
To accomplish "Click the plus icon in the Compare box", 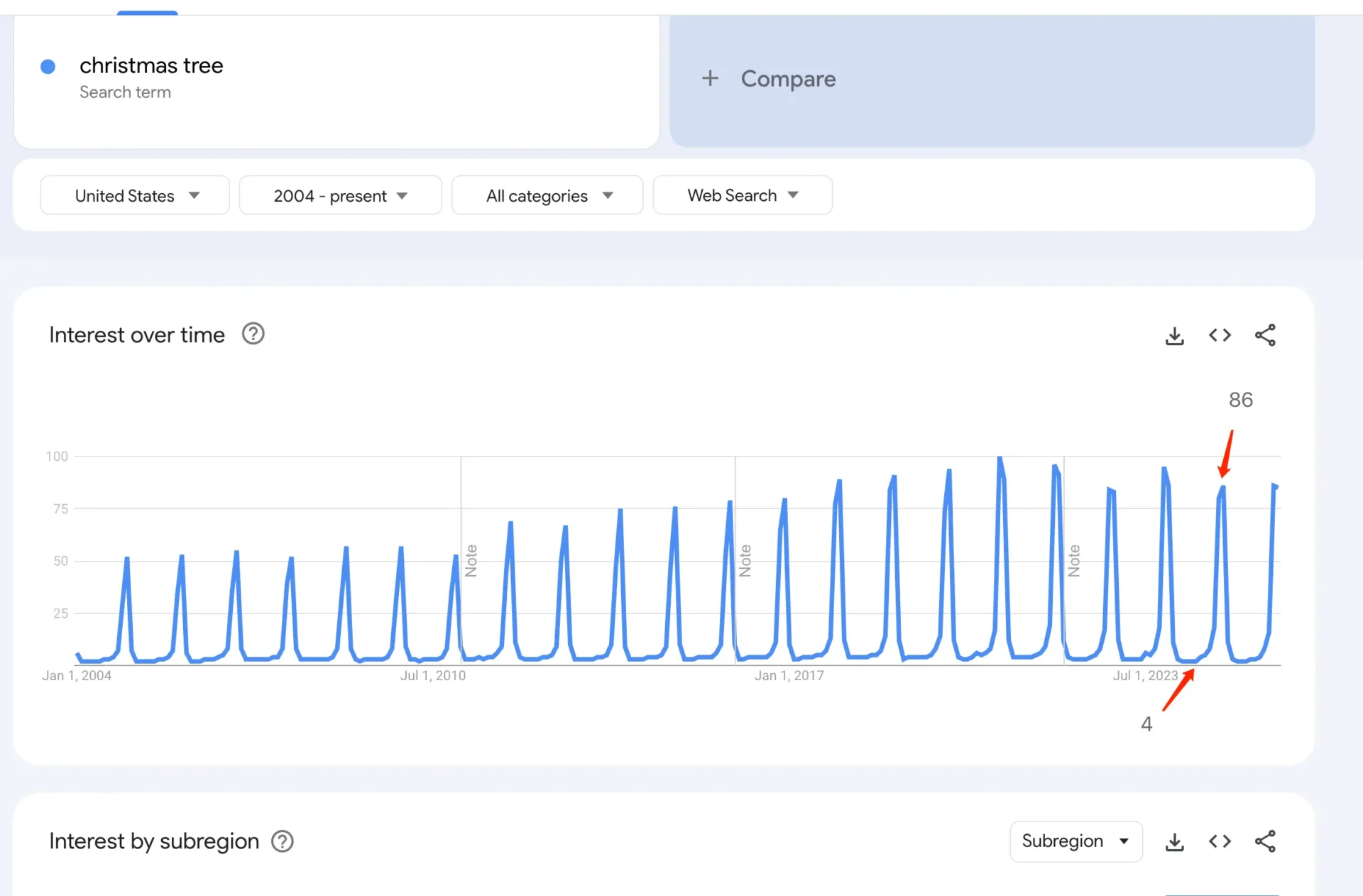I will (711, 78).
